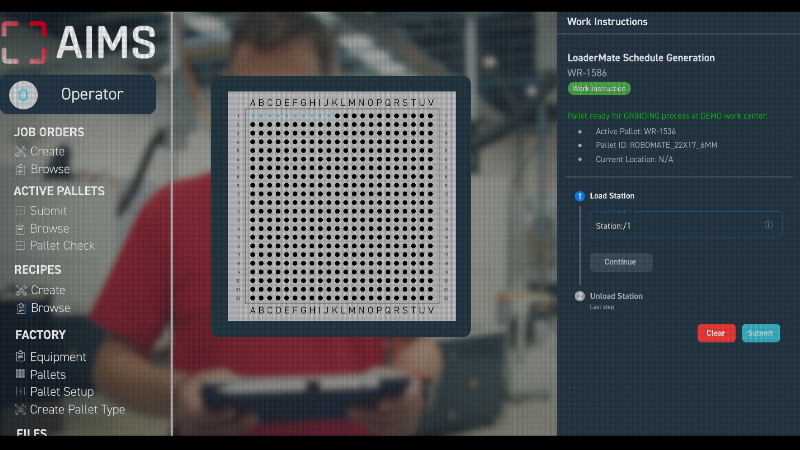Click the AIMS logo
The height and width of the screenshot is (450, 800).
pos(79,43)
